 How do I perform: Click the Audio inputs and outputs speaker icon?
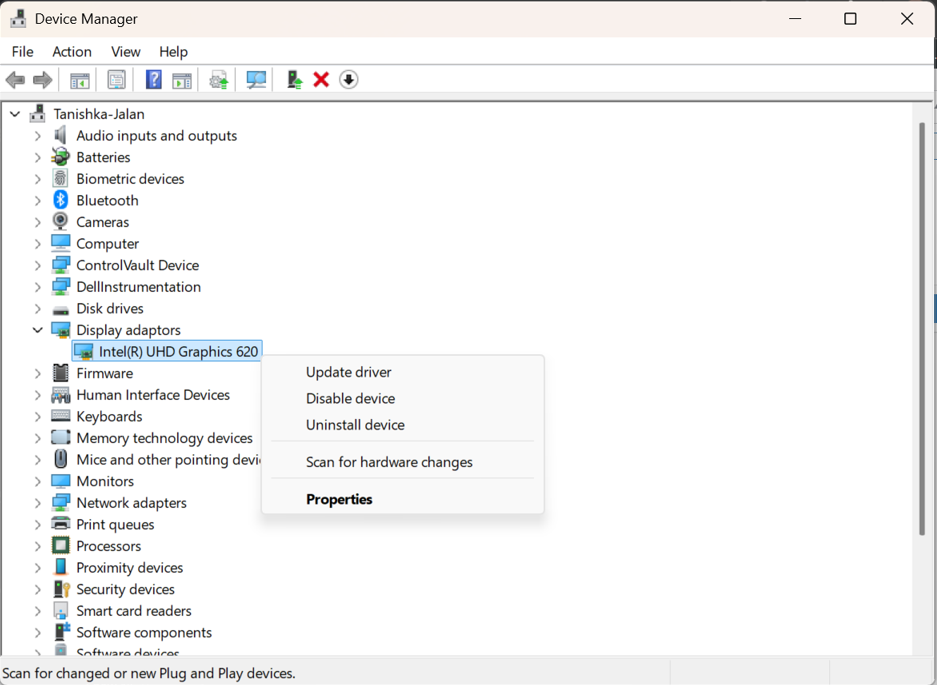click(60, 136)
